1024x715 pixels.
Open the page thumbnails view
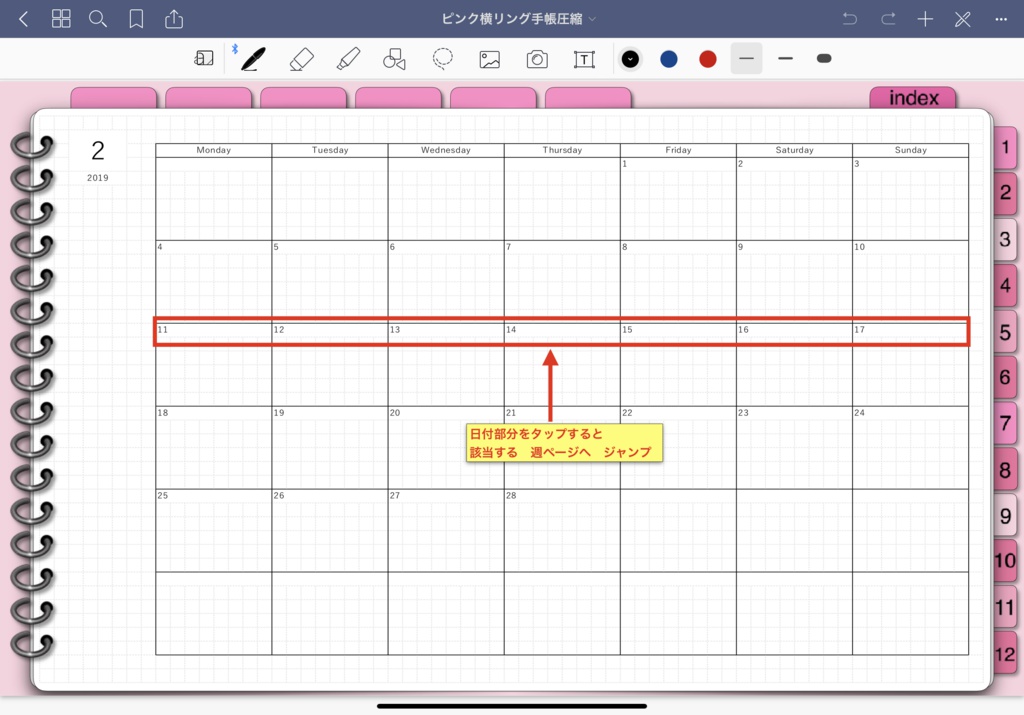(x=61, y=17)
